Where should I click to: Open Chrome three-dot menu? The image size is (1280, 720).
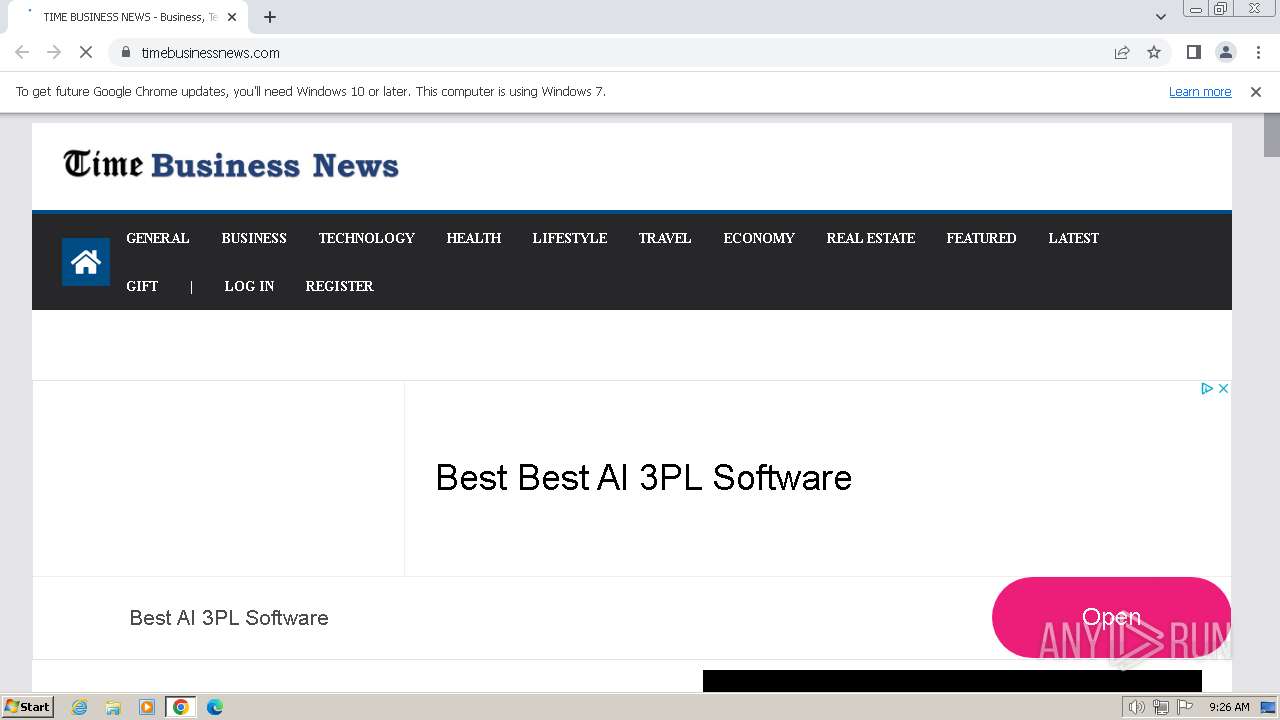point(1258,52)
